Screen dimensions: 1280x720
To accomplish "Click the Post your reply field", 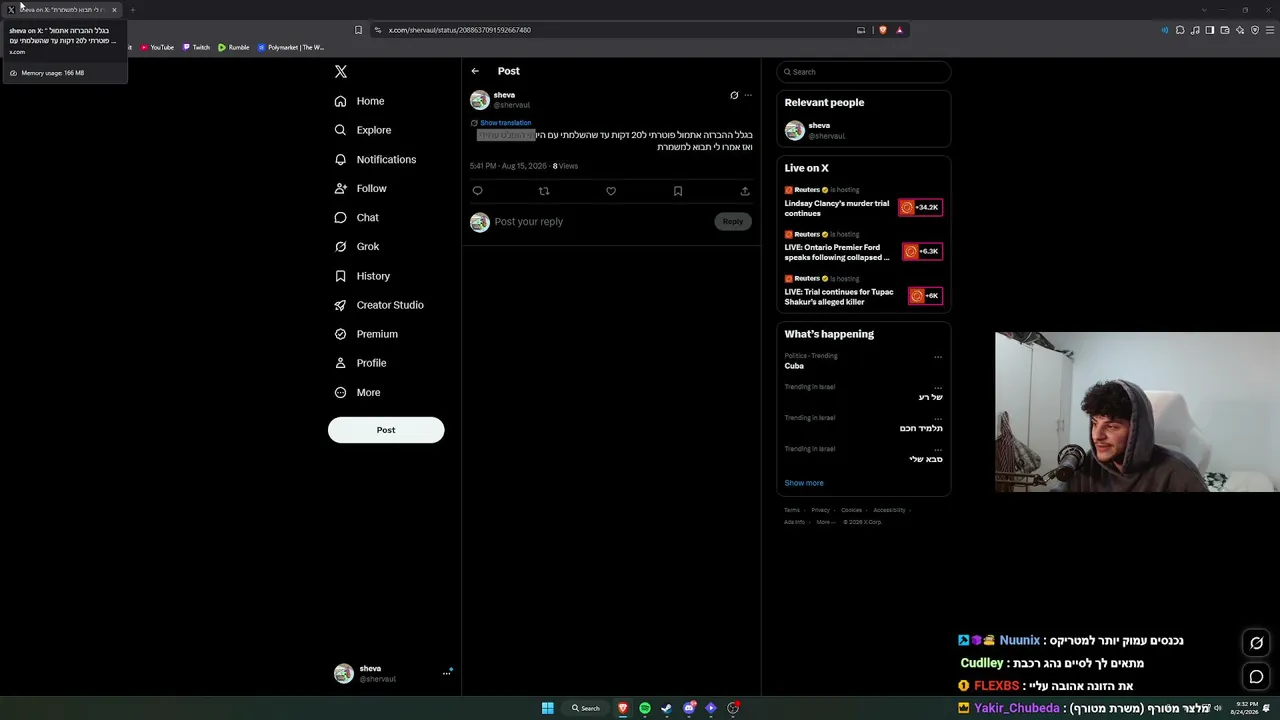I will tap(600, 222).
